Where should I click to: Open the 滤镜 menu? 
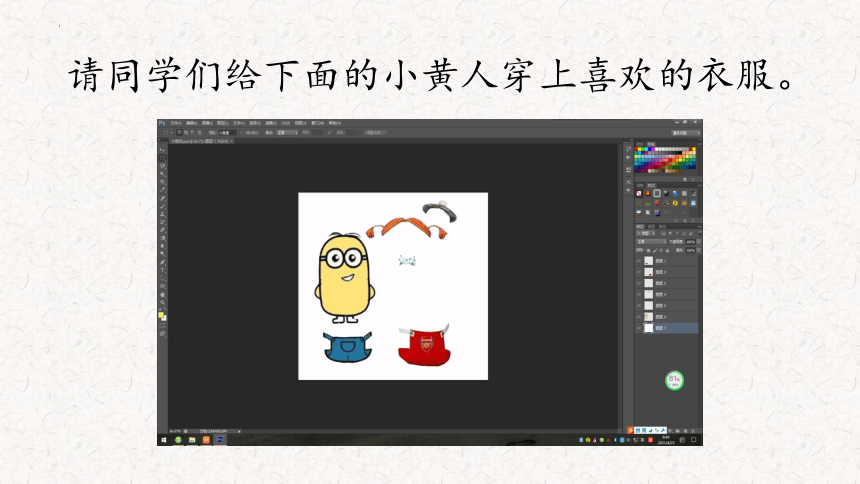click(270, 123)
